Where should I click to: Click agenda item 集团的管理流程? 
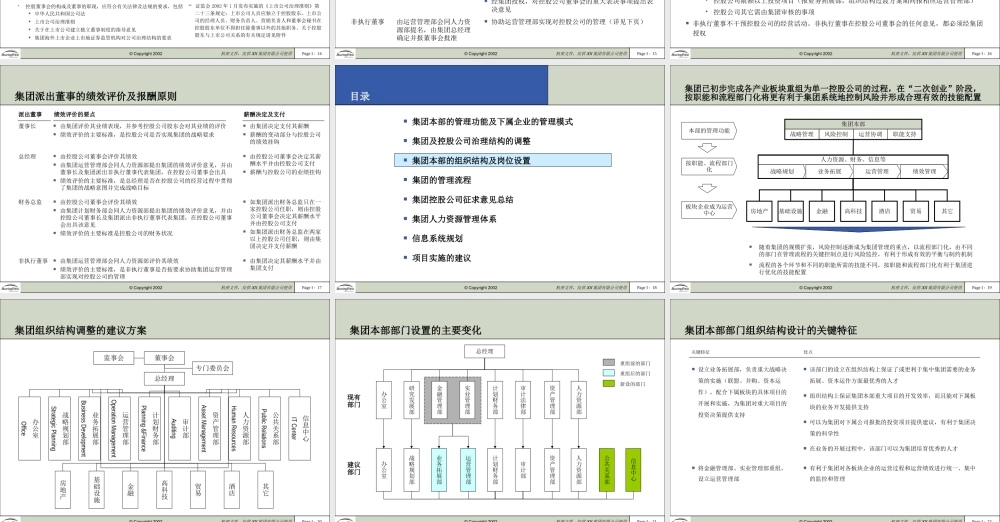click(441, 180)
